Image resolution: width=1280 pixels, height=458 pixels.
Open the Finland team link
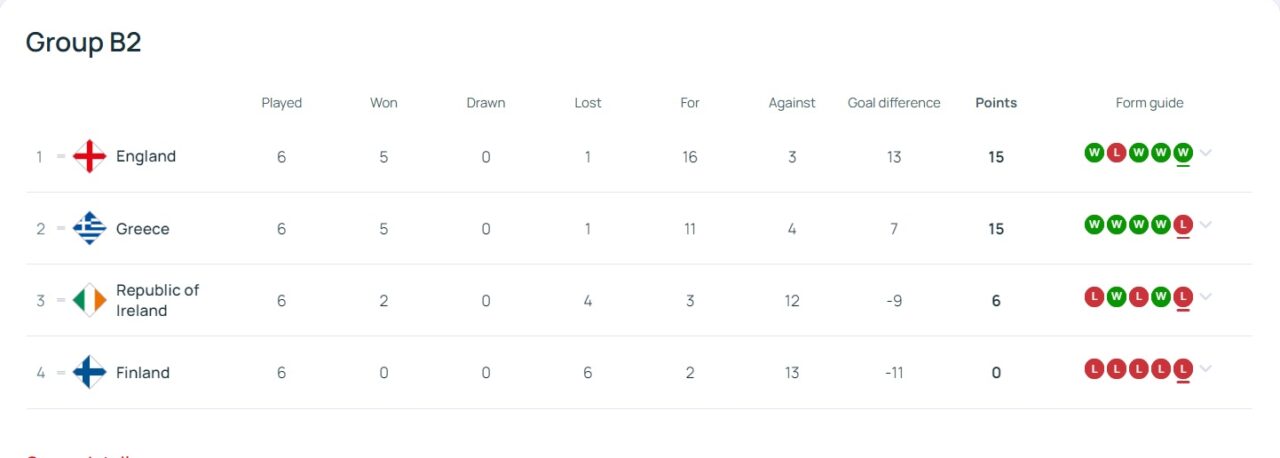[x=143, y=373]
